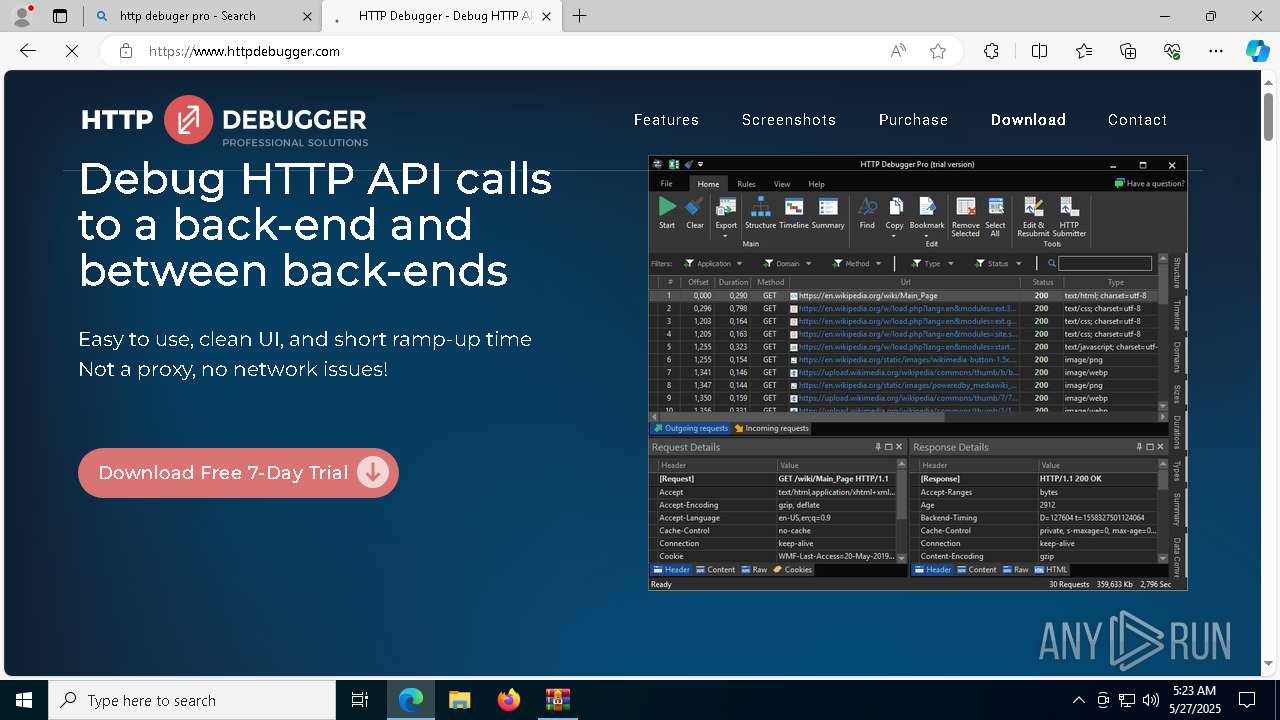
Task: View site information lock icon
Action: pos(125,51)
